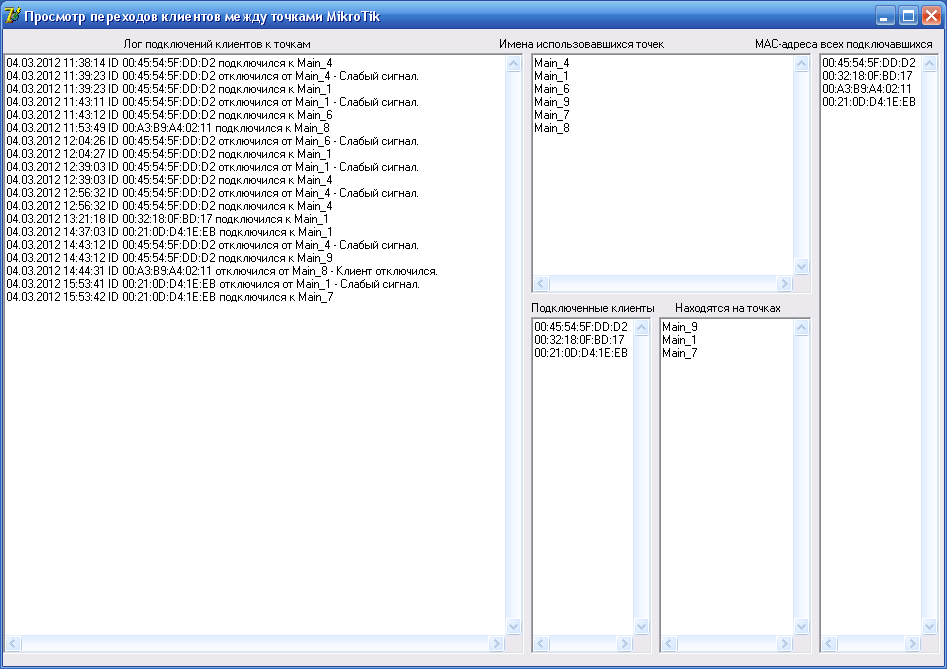Select log entry 12:04:27 connected to Main_1

[169, 154]
